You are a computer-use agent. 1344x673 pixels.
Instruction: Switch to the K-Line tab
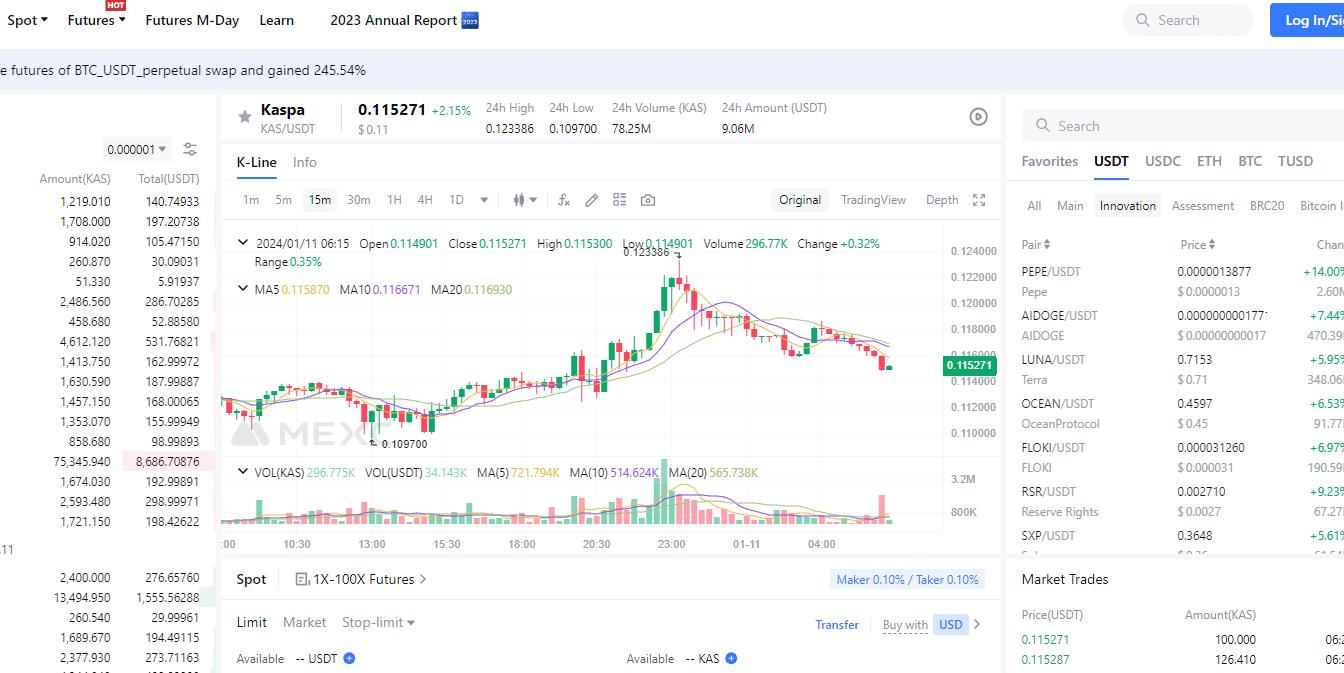(x=256, y=162)
